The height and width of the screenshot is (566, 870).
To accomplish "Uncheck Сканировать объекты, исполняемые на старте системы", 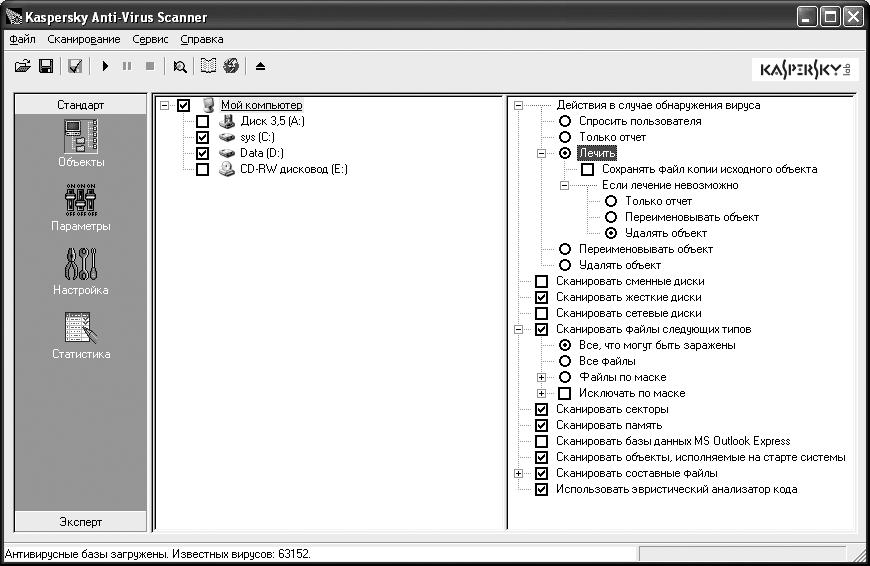I will pyautogui.click(x=542, y=458).
